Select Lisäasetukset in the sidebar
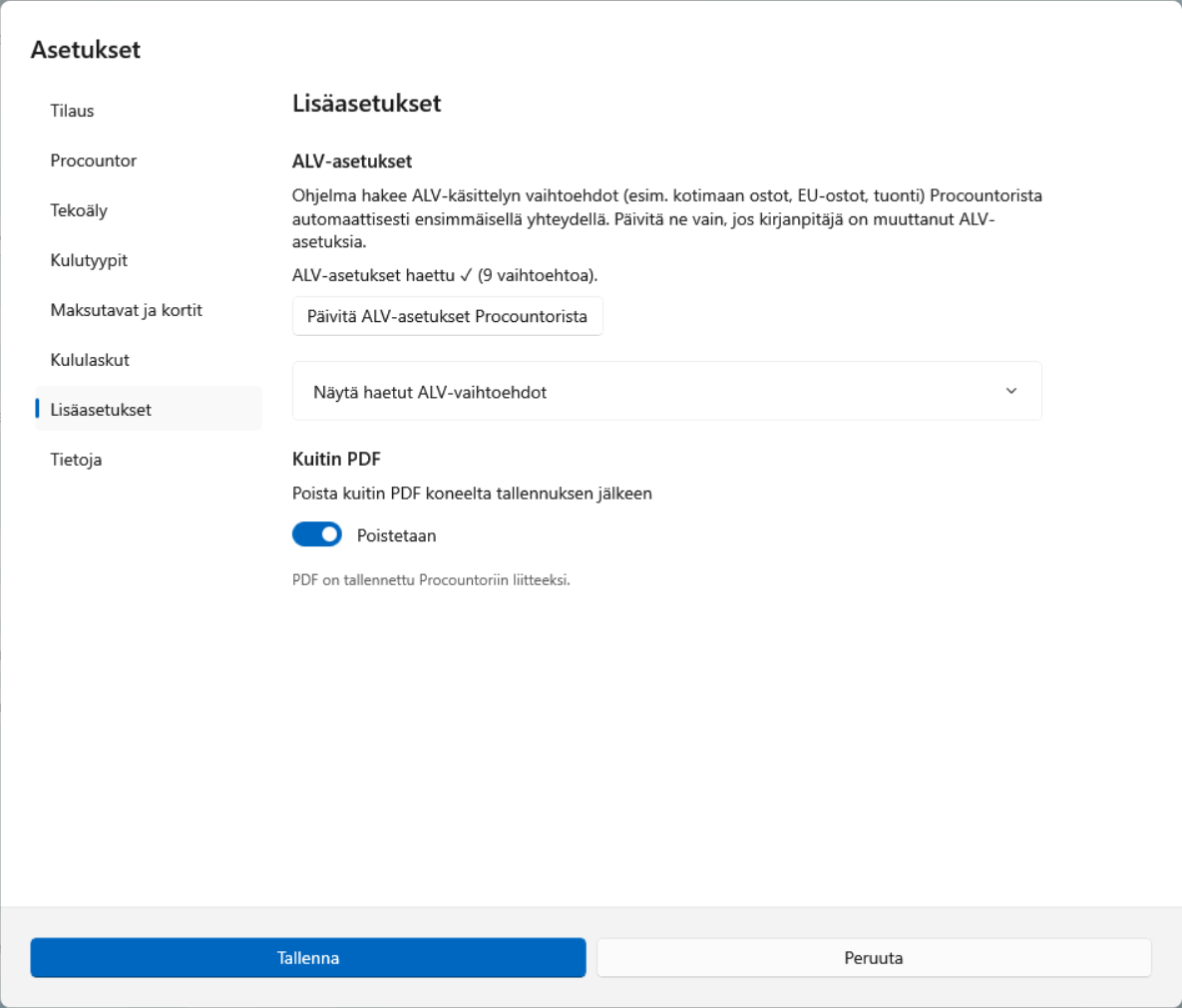This screenshot has height=1008, width=1182. (149, 409)
